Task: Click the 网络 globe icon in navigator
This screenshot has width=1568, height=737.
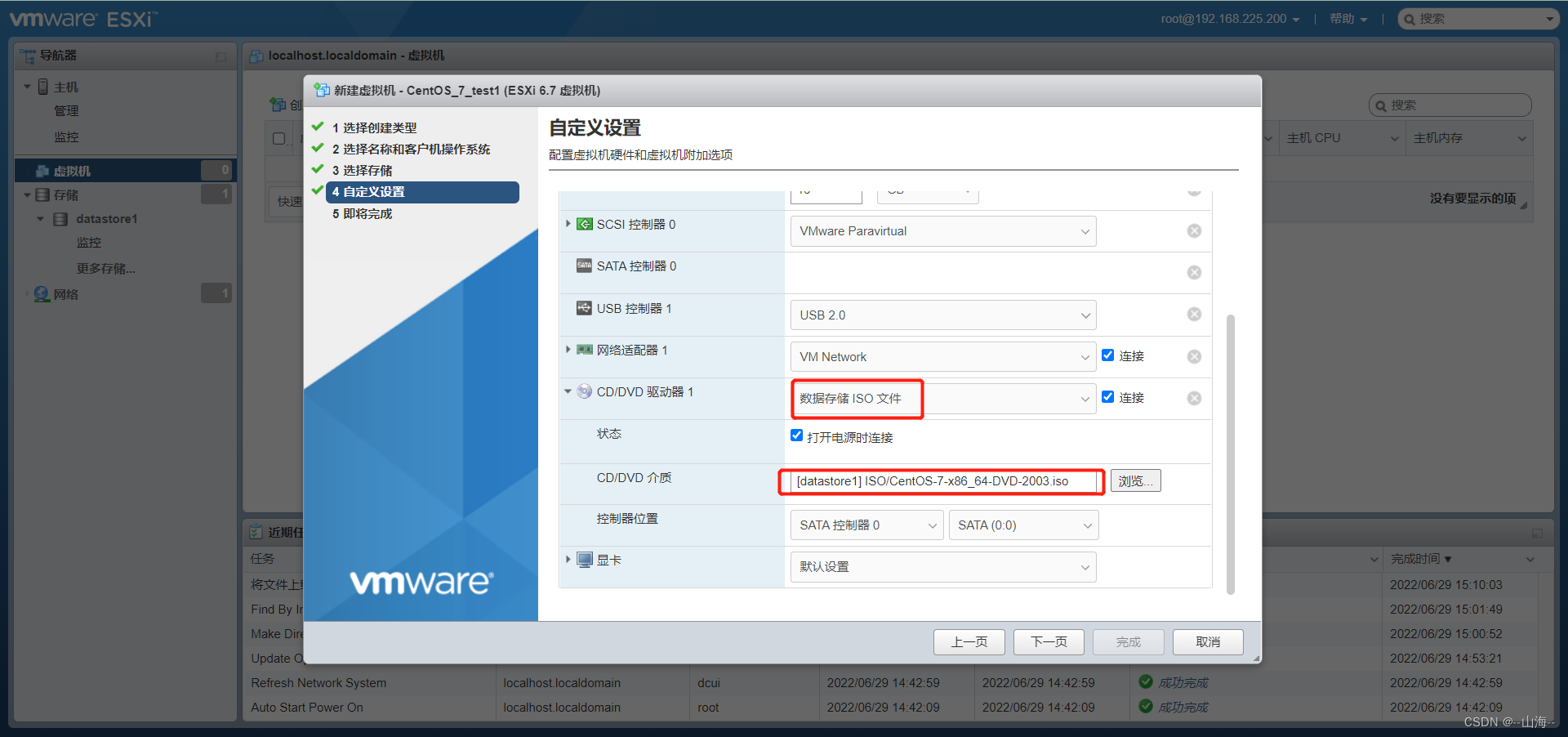Action: pyautogui.click(x=42, y=294)
